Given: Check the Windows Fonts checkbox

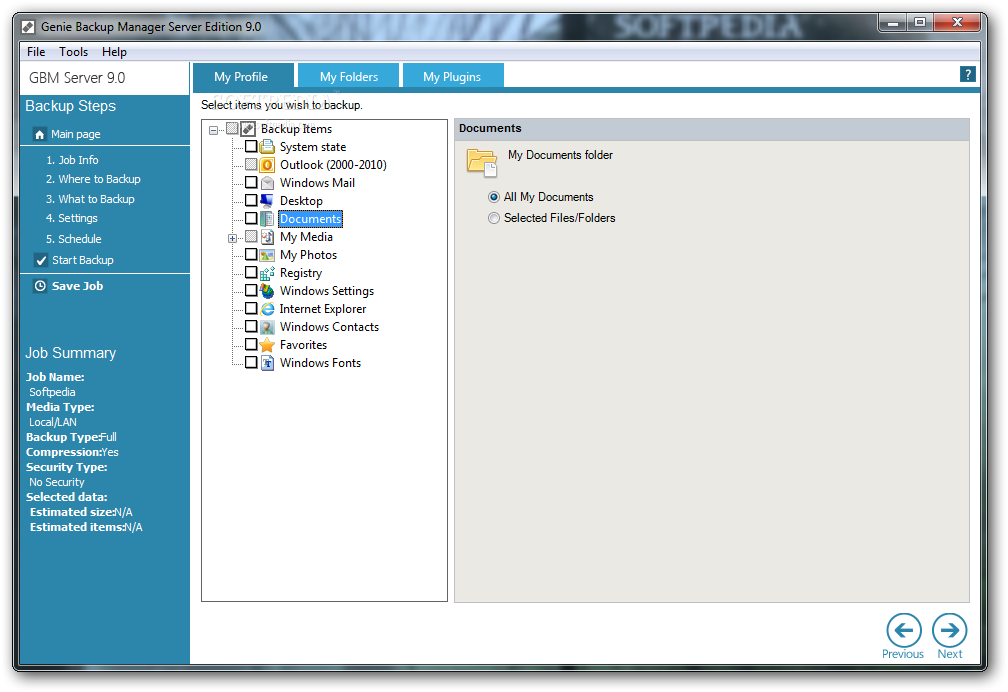Looking at the screenshot, I should [x=251, y=363].
